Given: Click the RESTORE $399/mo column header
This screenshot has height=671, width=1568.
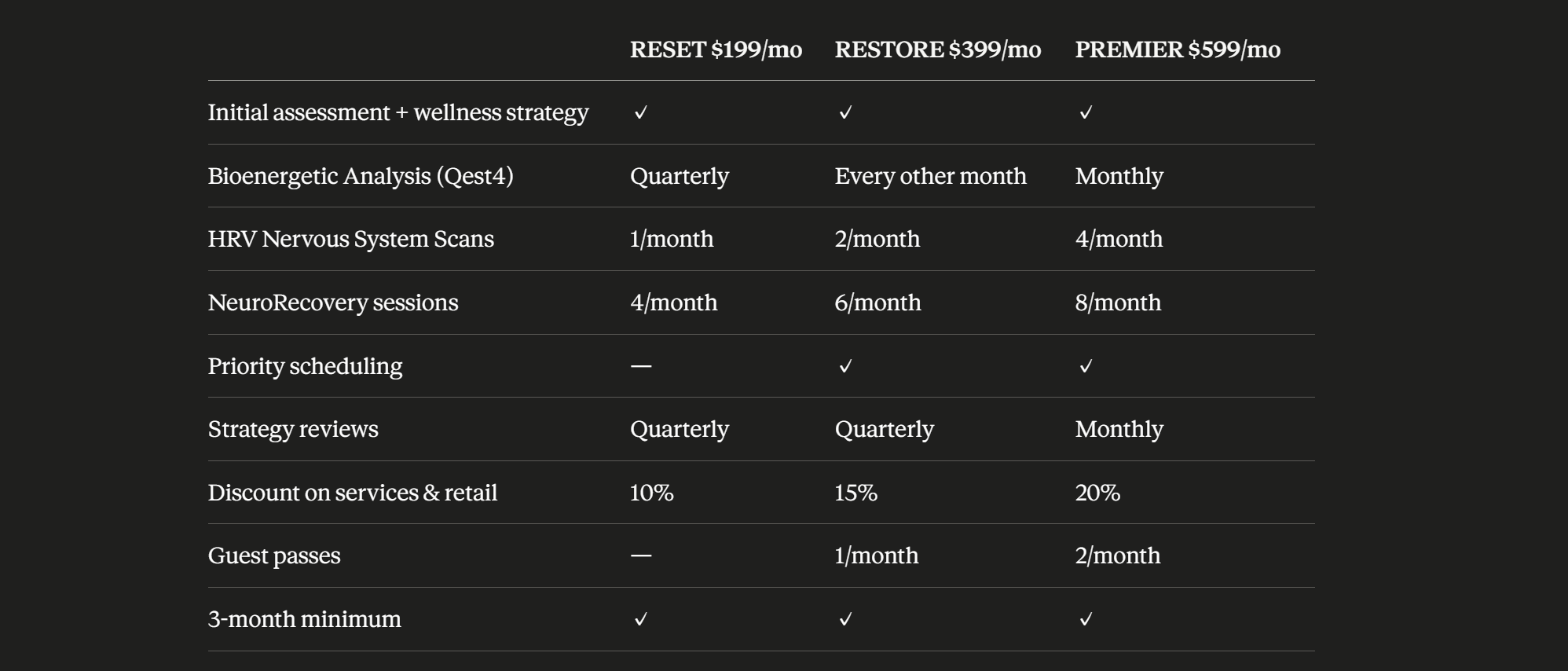Looking at the screenshot, I should (937, 49).
